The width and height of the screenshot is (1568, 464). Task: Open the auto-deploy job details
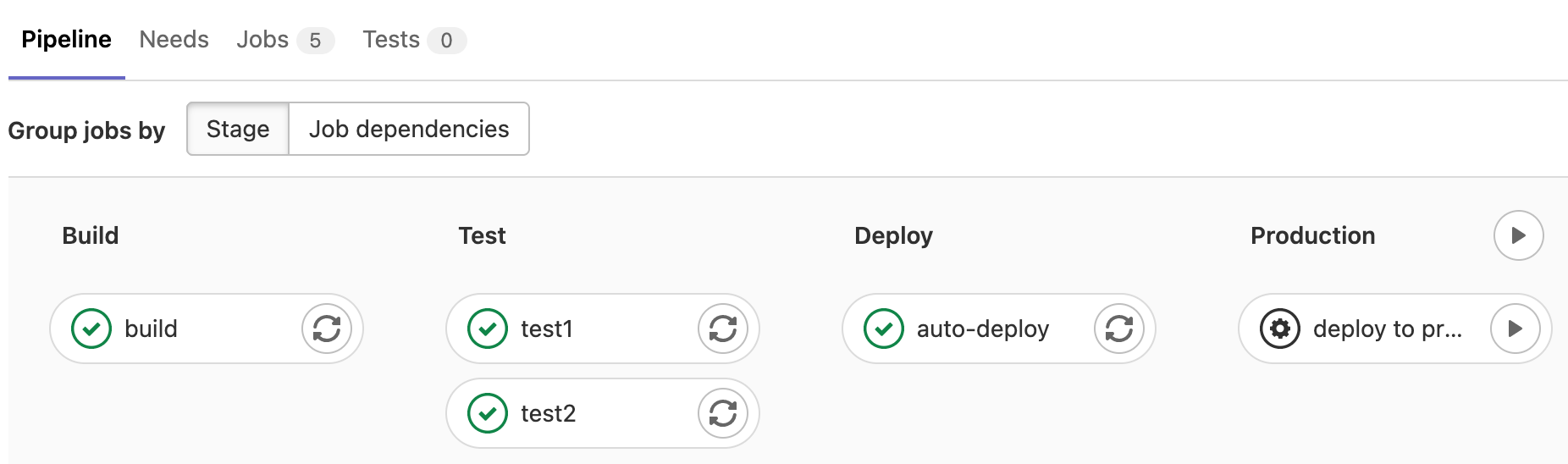tap(982, 329)
